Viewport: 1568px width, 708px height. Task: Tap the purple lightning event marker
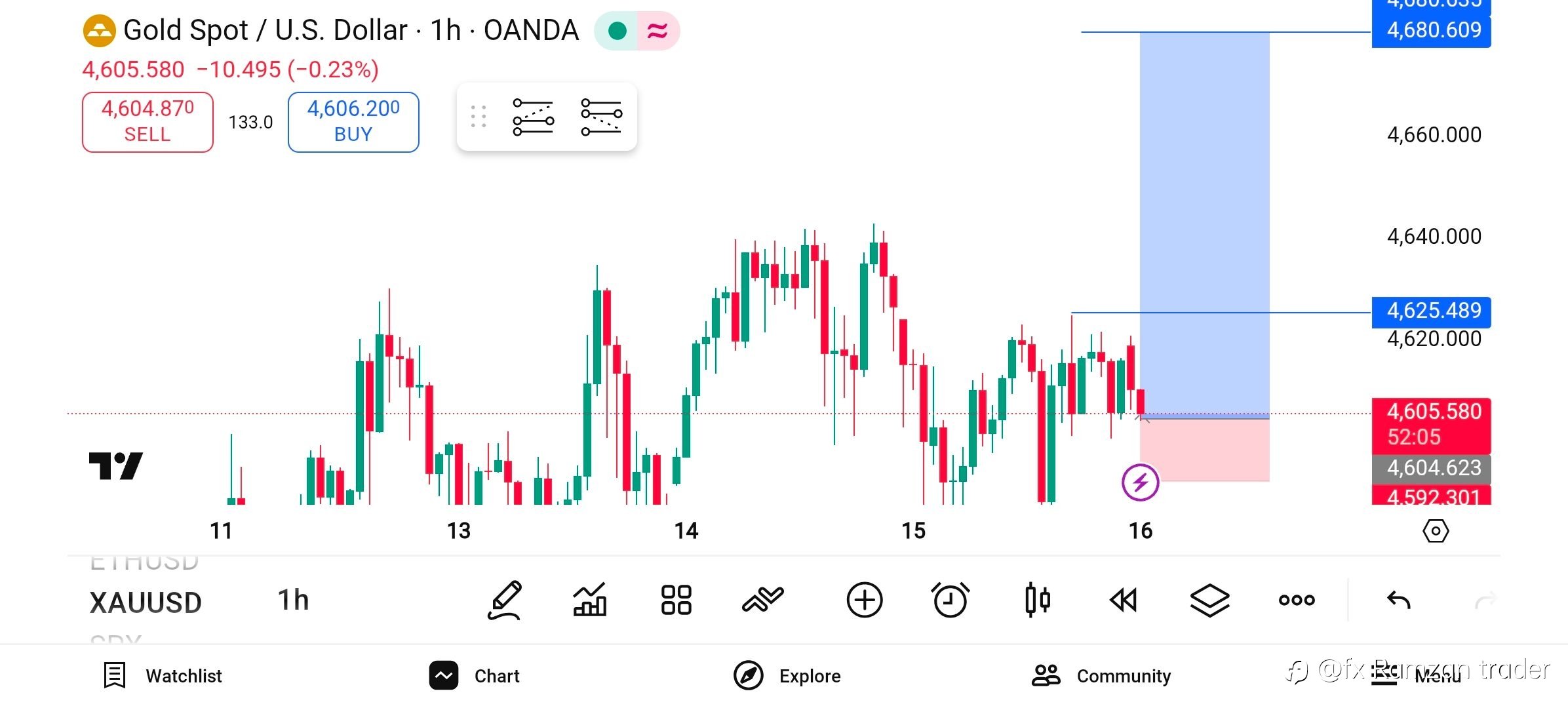coord(1141,482)
